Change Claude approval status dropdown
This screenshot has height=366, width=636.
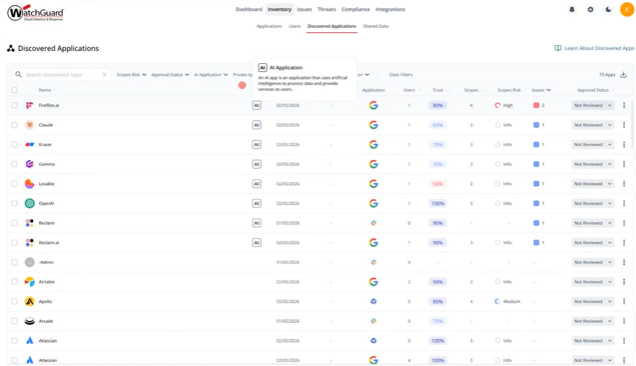[593, 125]
